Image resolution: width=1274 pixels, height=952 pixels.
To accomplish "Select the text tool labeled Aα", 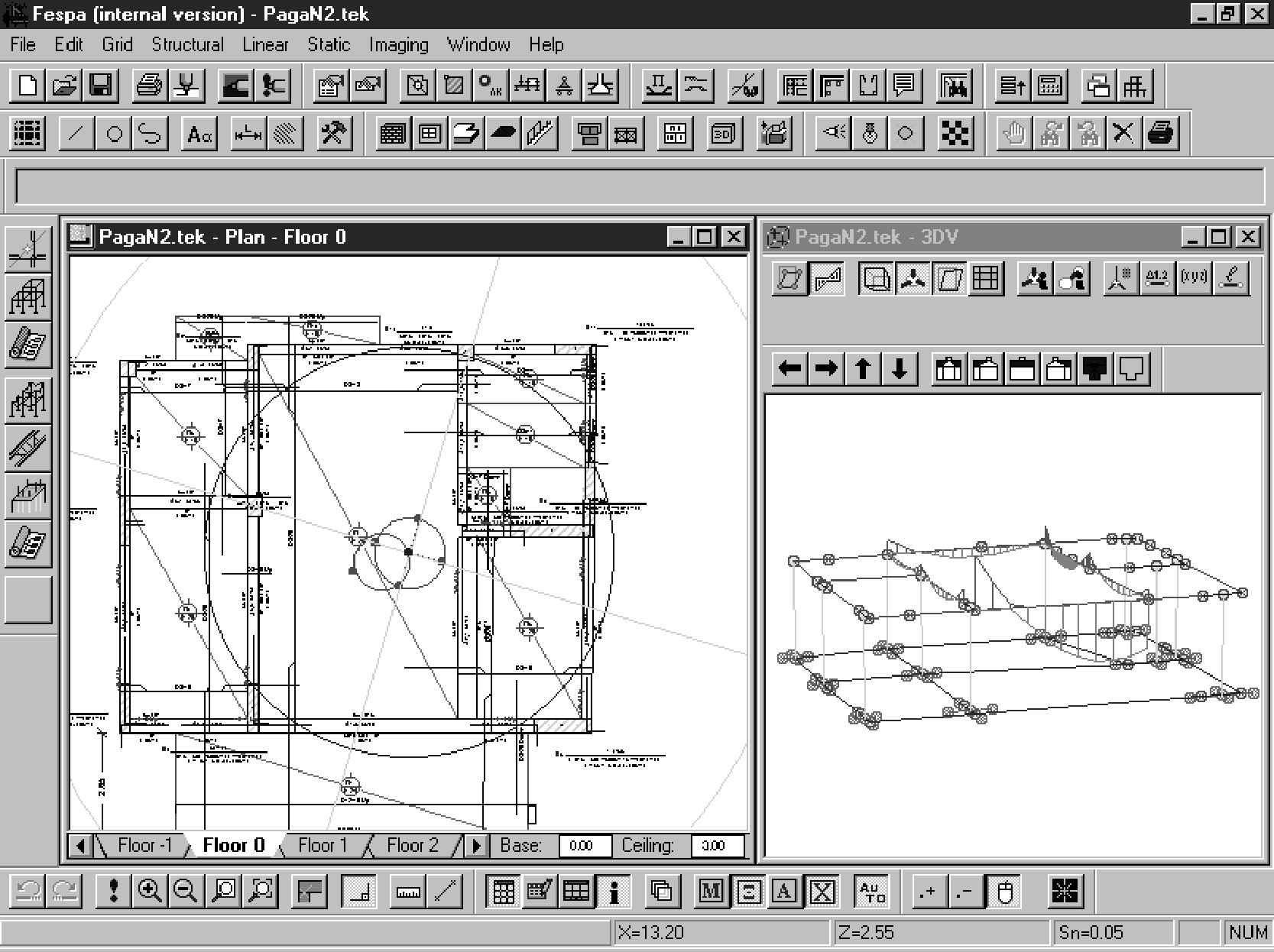I will (199, 134).
